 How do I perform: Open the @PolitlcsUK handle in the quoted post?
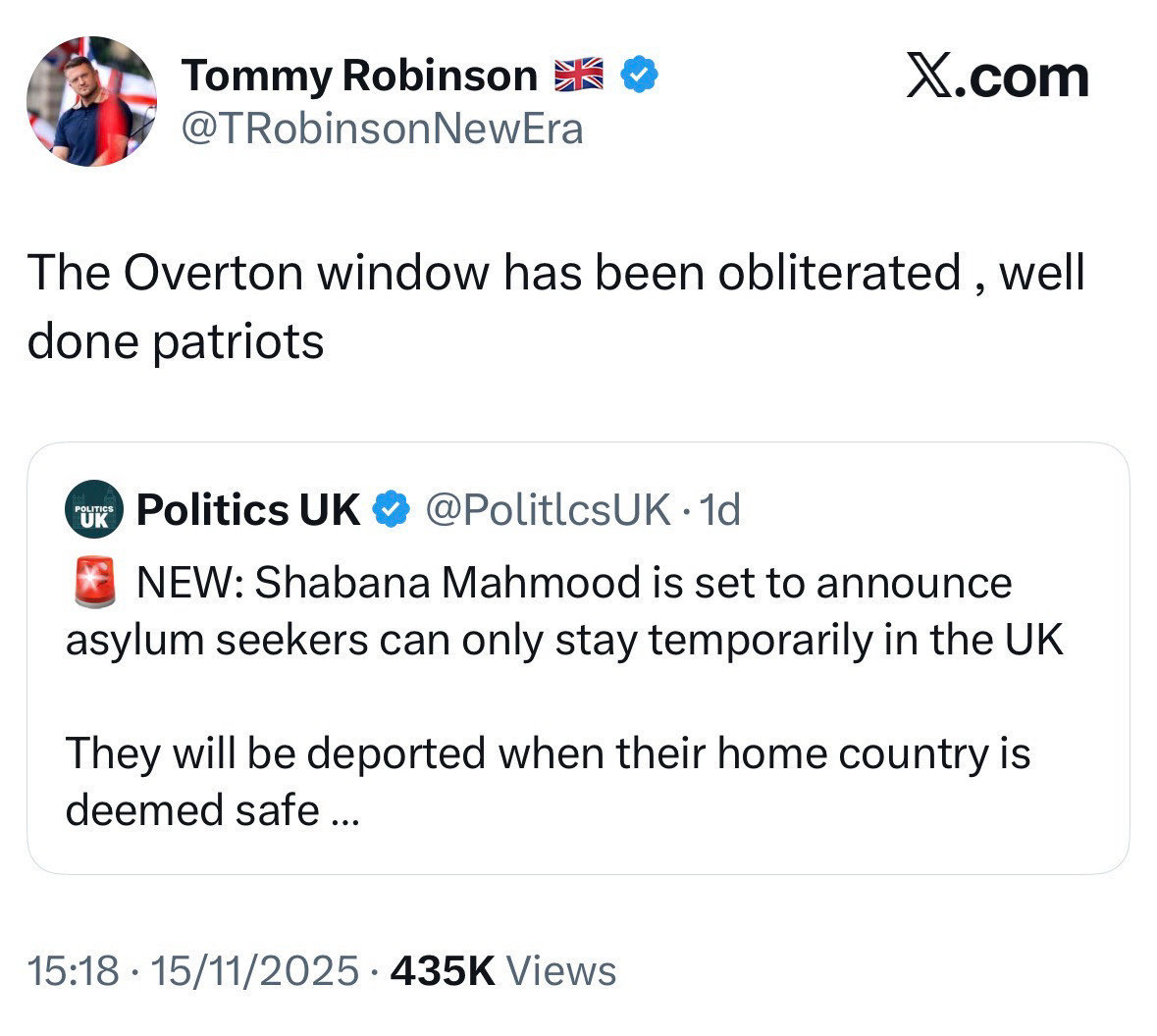tap(547, 509)
